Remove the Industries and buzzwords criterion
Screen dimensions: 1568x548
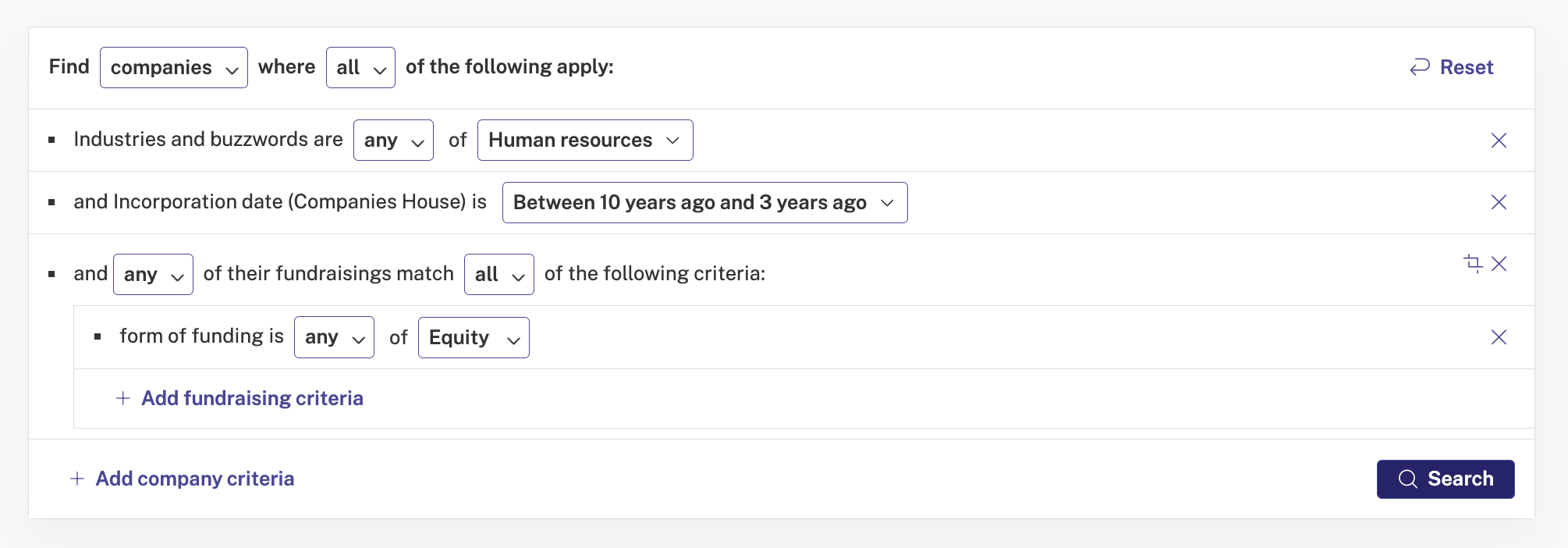click(1499, 141)
